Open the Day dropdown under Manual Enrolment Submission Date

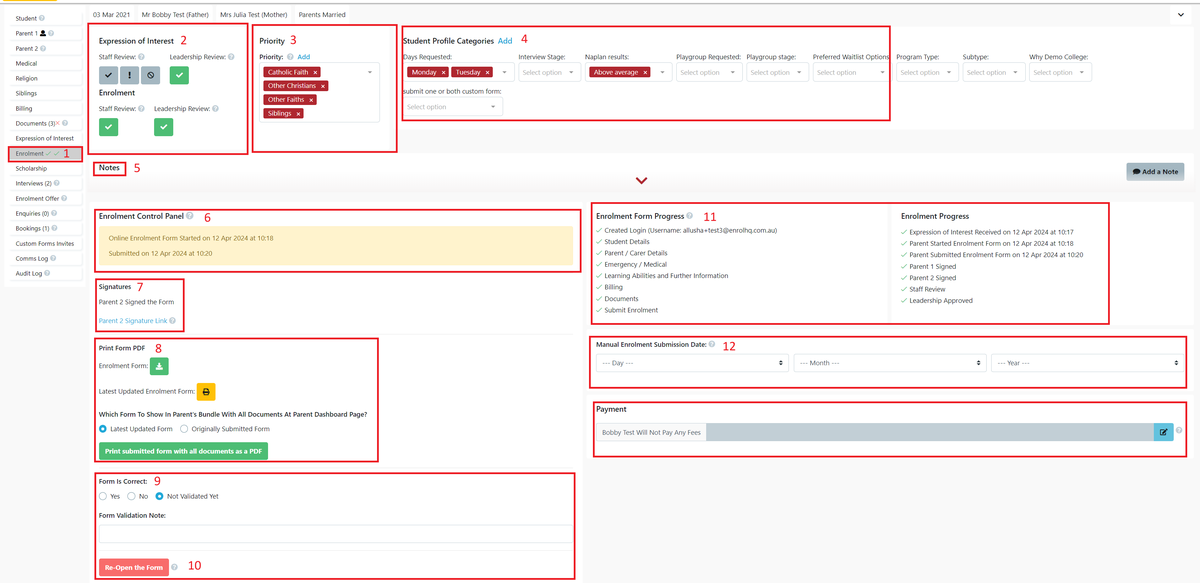pos(690,364)
